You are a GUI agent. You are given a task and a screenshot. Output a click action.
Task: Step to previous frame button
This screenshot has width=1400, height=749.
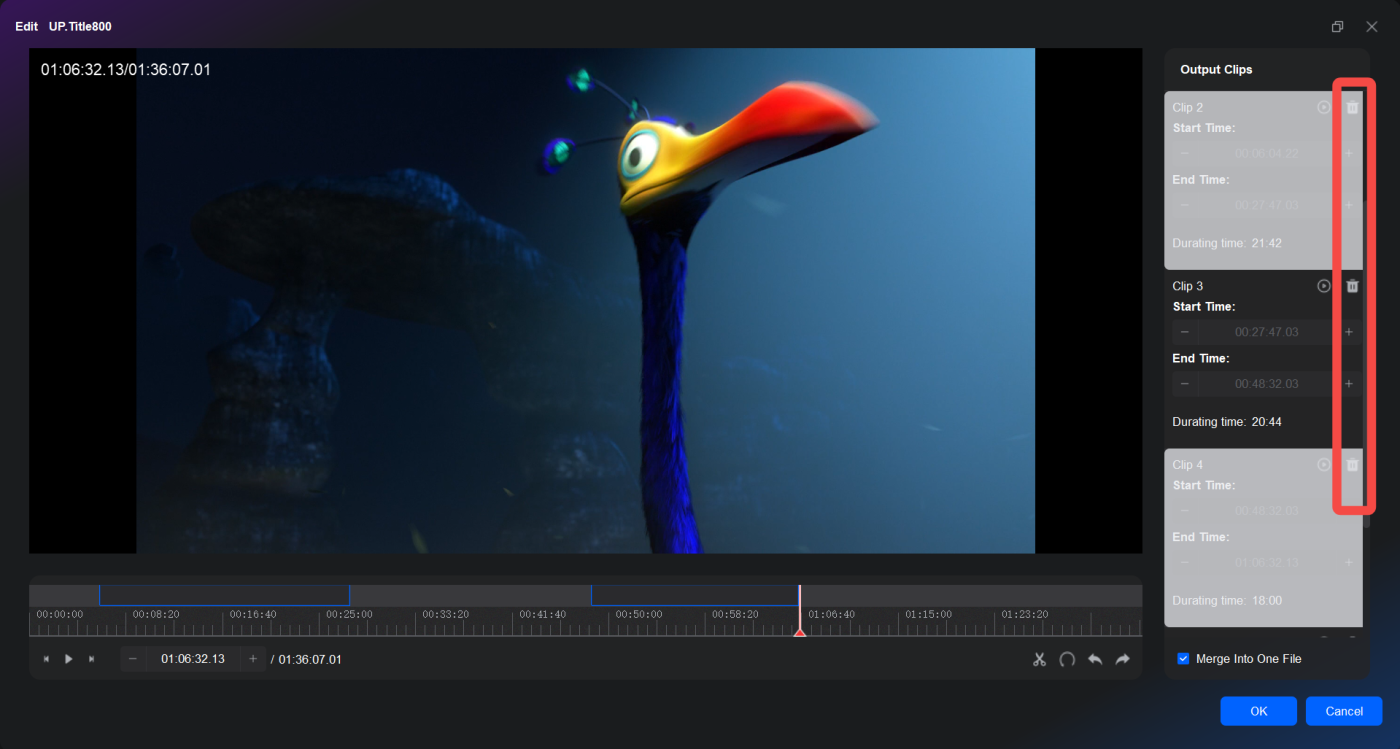[46, 659]
